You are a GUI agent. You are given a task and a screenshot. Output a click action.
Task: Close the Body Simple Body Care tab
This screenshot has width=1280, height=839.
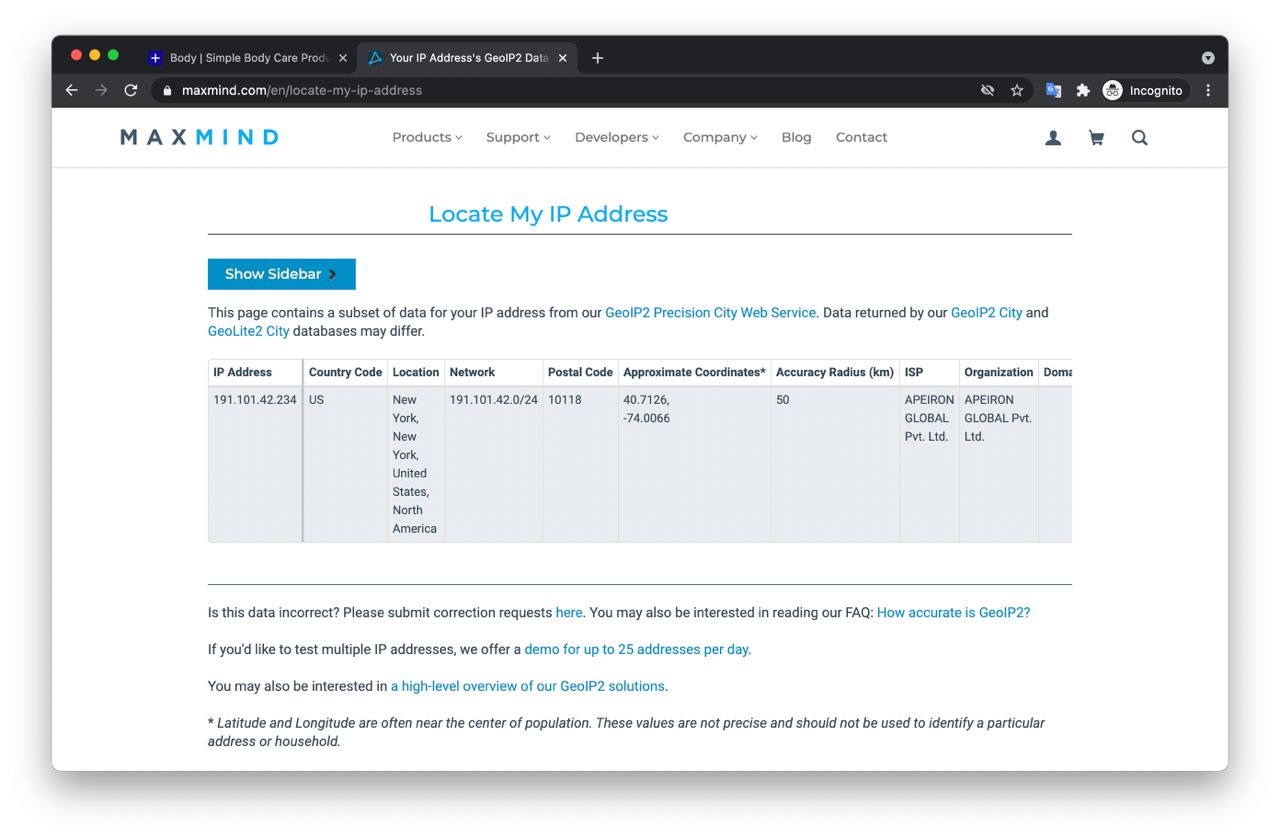(343, 58)
